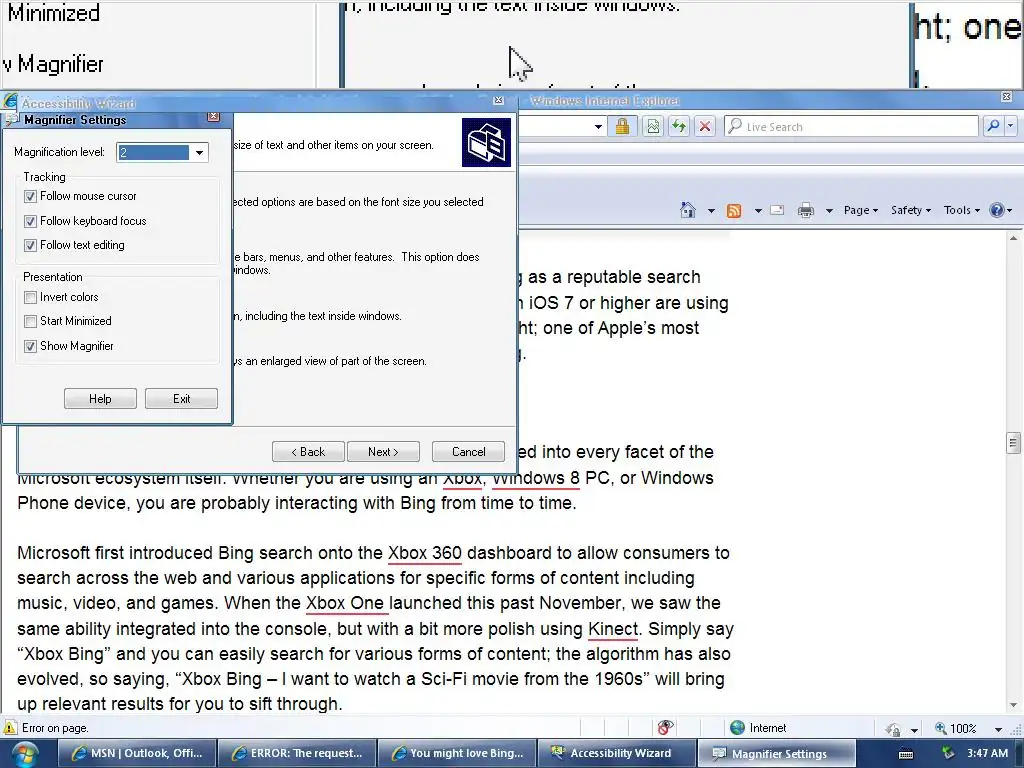This screenshot has width=1024, height=768.
Task: Open the zoom level dropdown arrow
Action: [998, 729]
